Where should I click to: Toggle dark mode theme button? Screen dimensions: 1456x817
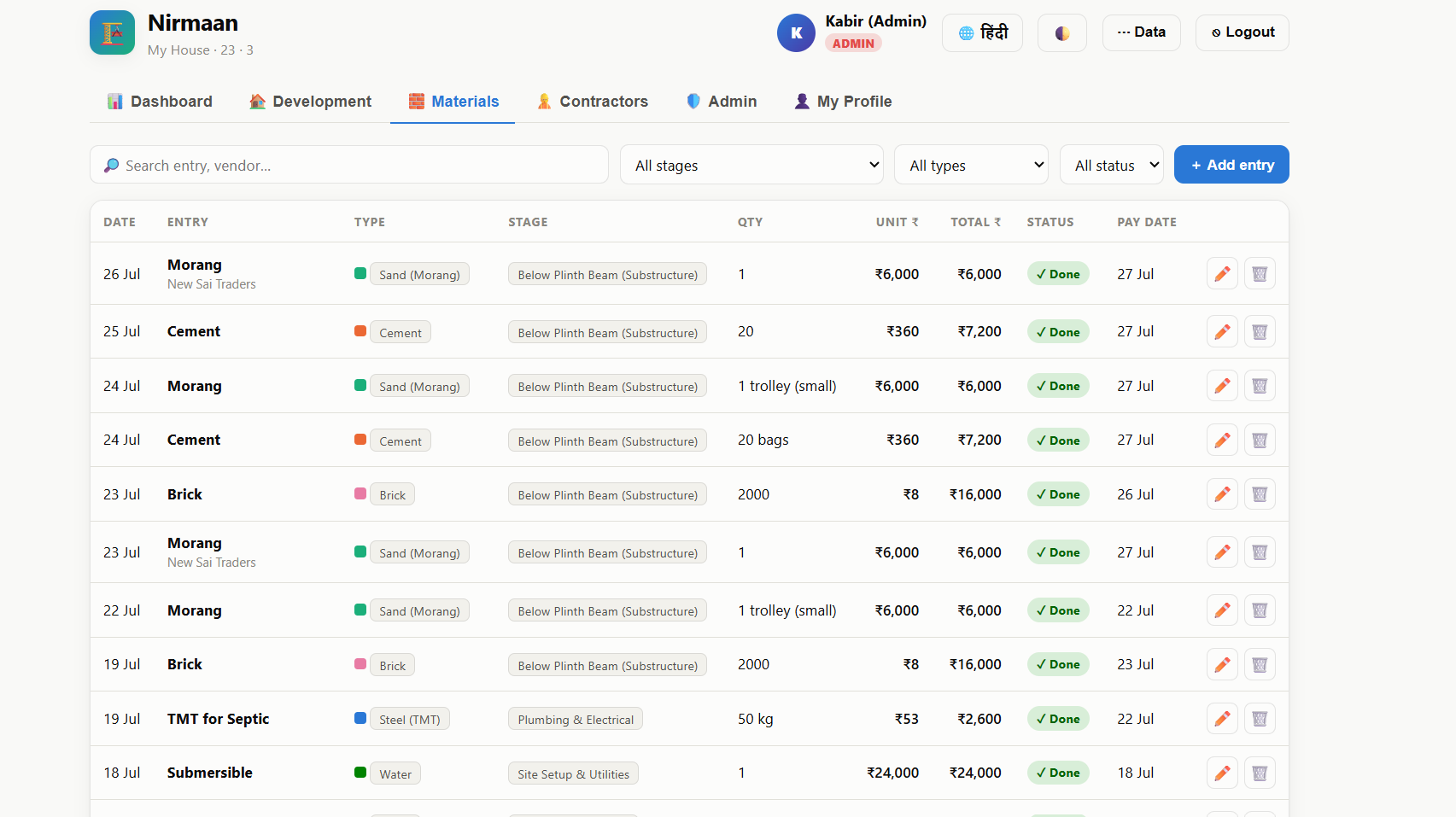(x=1061, y=32)
